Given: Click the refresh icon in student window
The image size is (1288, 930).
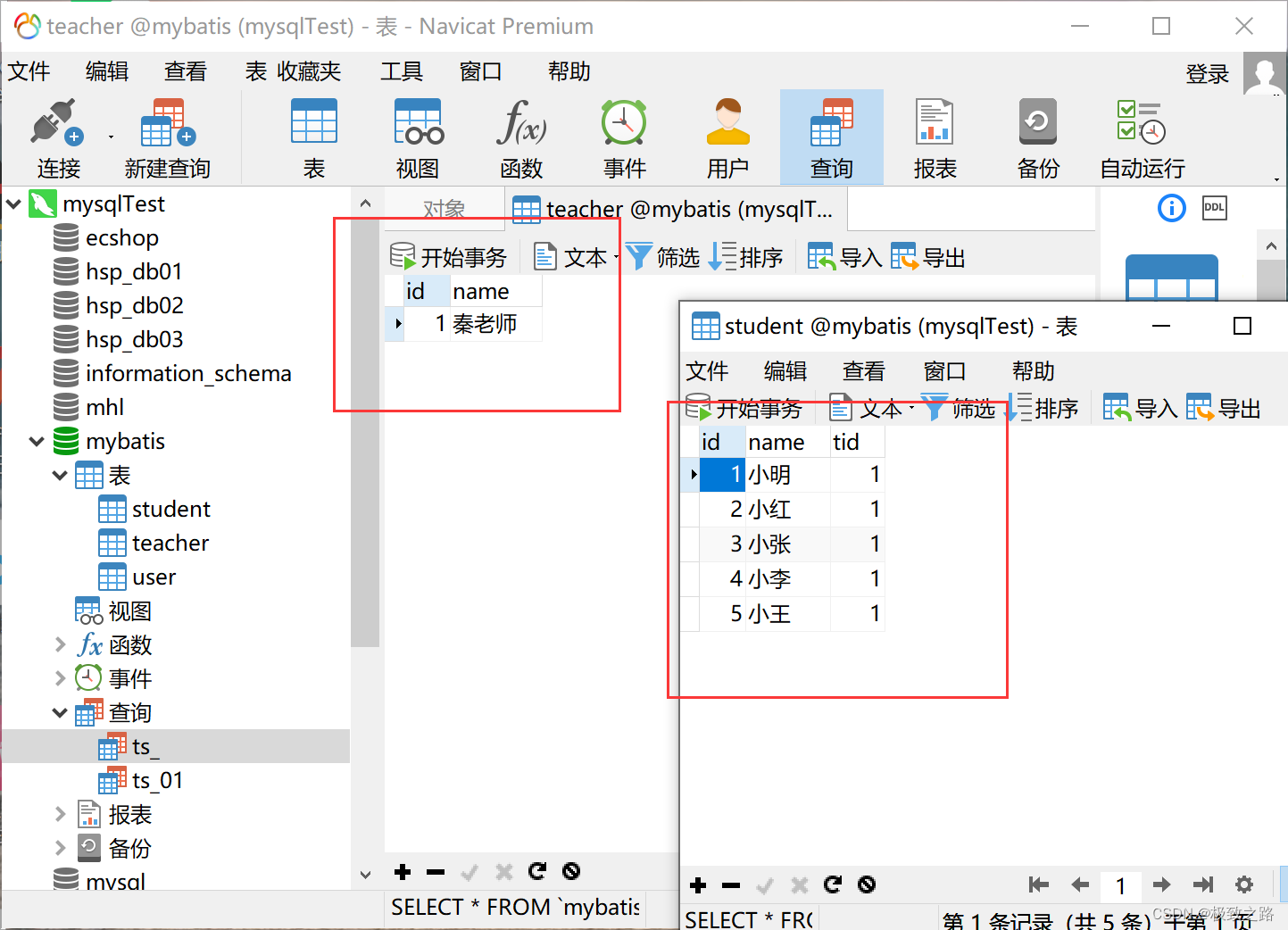Looking at the screenshot, I should (x=833, y=884).
